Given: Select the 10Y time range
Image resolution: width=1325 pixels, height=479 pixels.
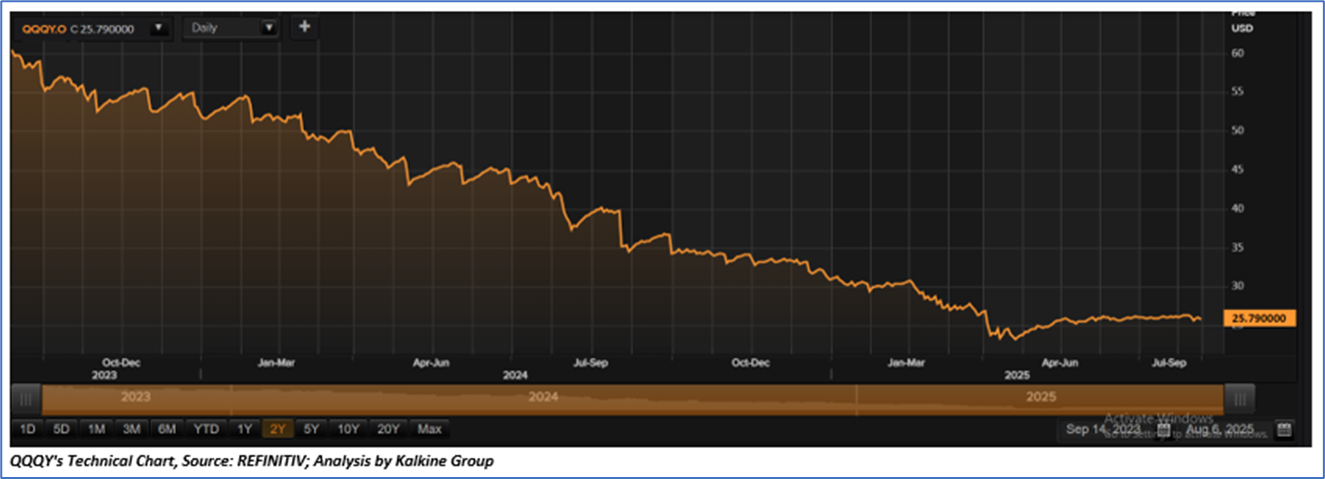Looking at the screenshot, I should 349,429.
